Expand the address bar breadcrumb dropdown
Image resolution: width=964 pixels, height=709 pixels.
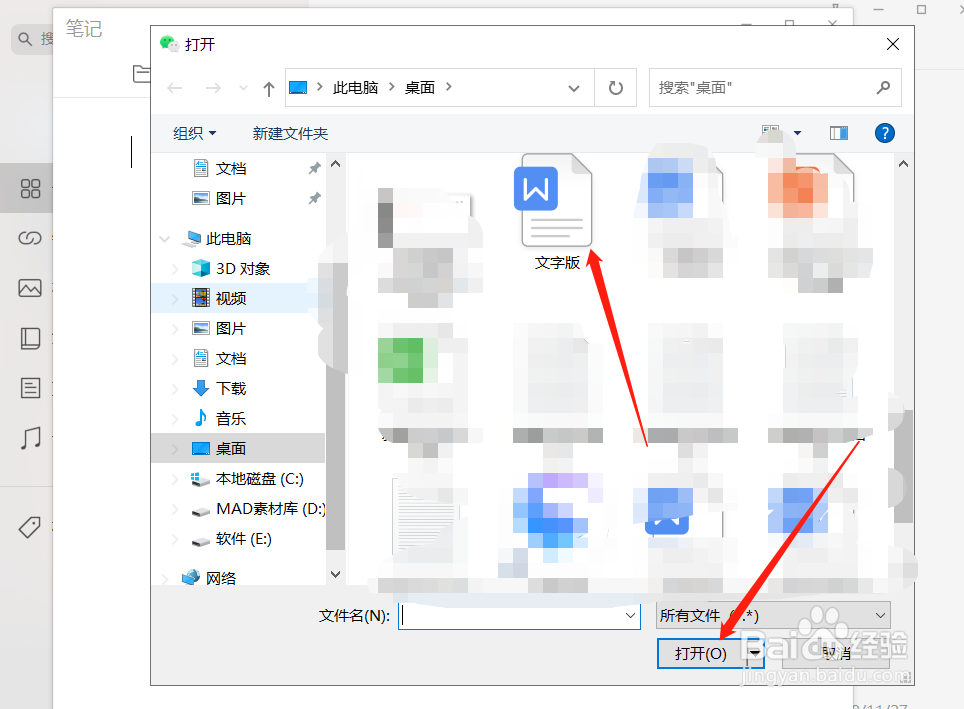[574, 88]
